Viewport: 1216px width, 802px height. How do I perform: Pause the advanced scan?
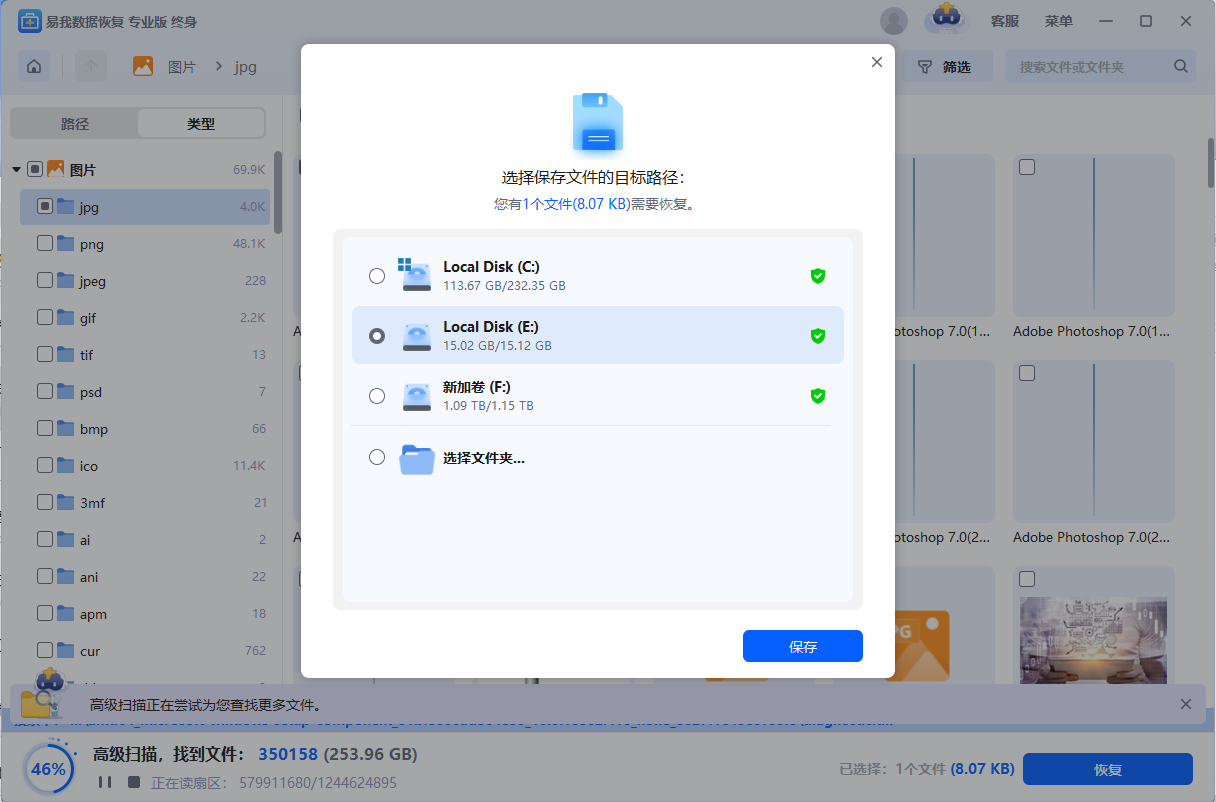(x=105, y=782)
